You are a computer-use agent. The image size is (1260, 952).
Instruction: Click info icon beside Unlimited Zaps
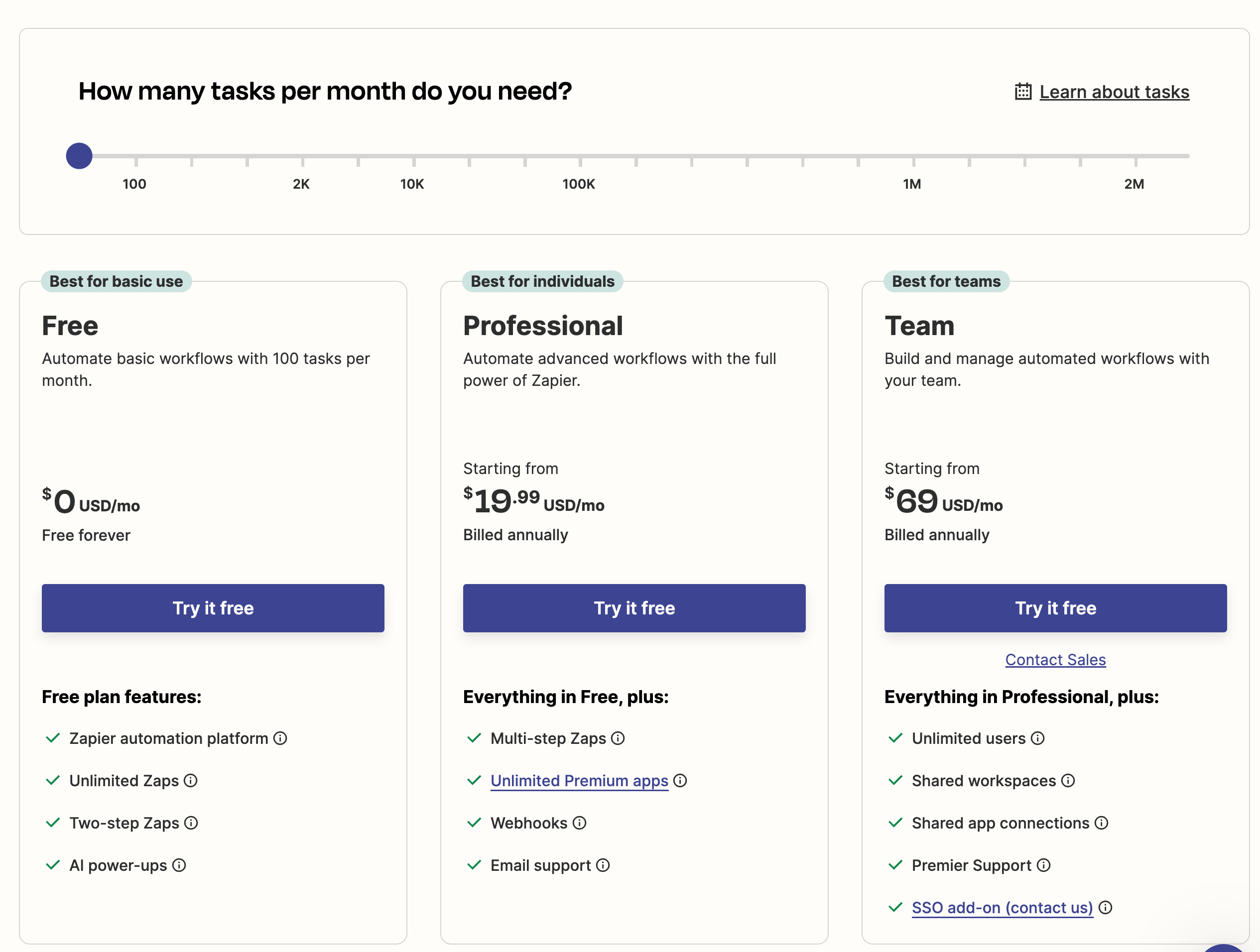(x=191, y=780)
